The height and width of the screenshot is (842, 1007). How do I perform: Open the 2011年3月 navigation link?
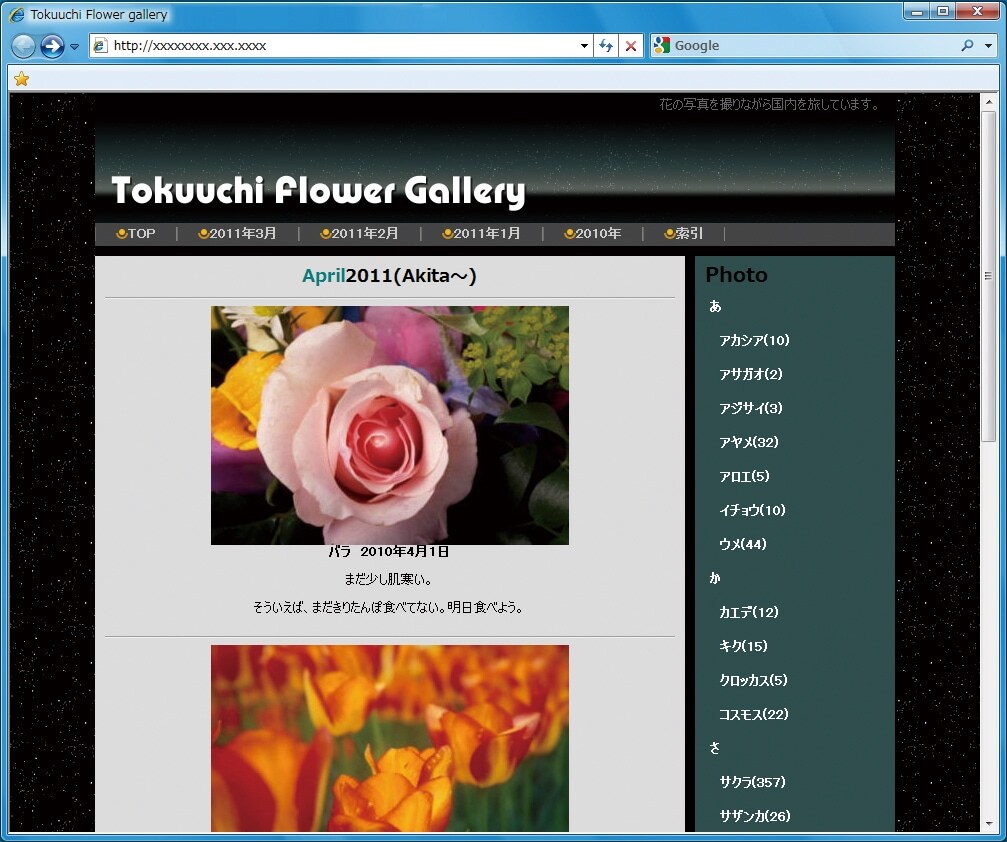pos(237,234)
